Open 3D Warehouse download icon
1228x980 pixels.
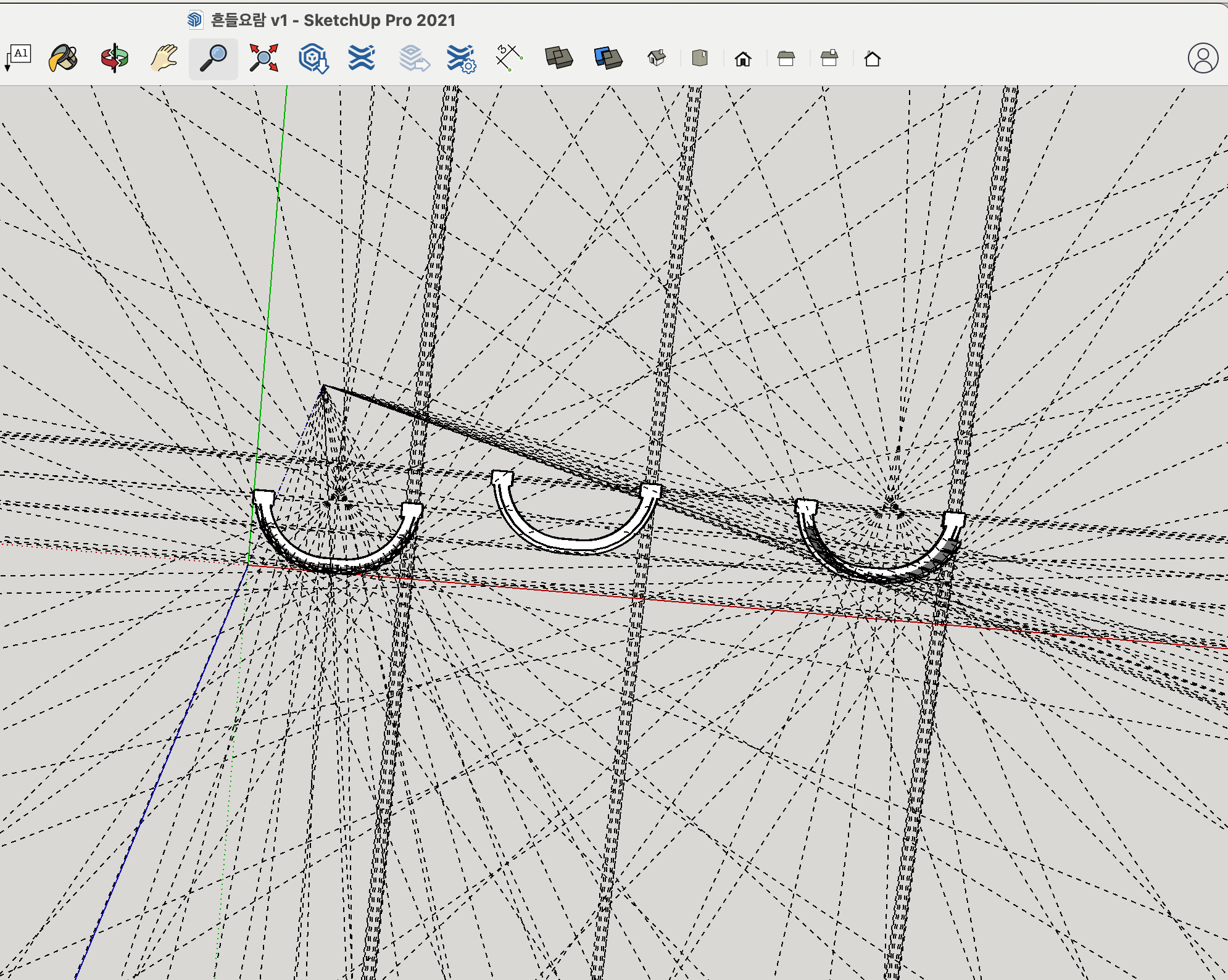click(313, 59)
